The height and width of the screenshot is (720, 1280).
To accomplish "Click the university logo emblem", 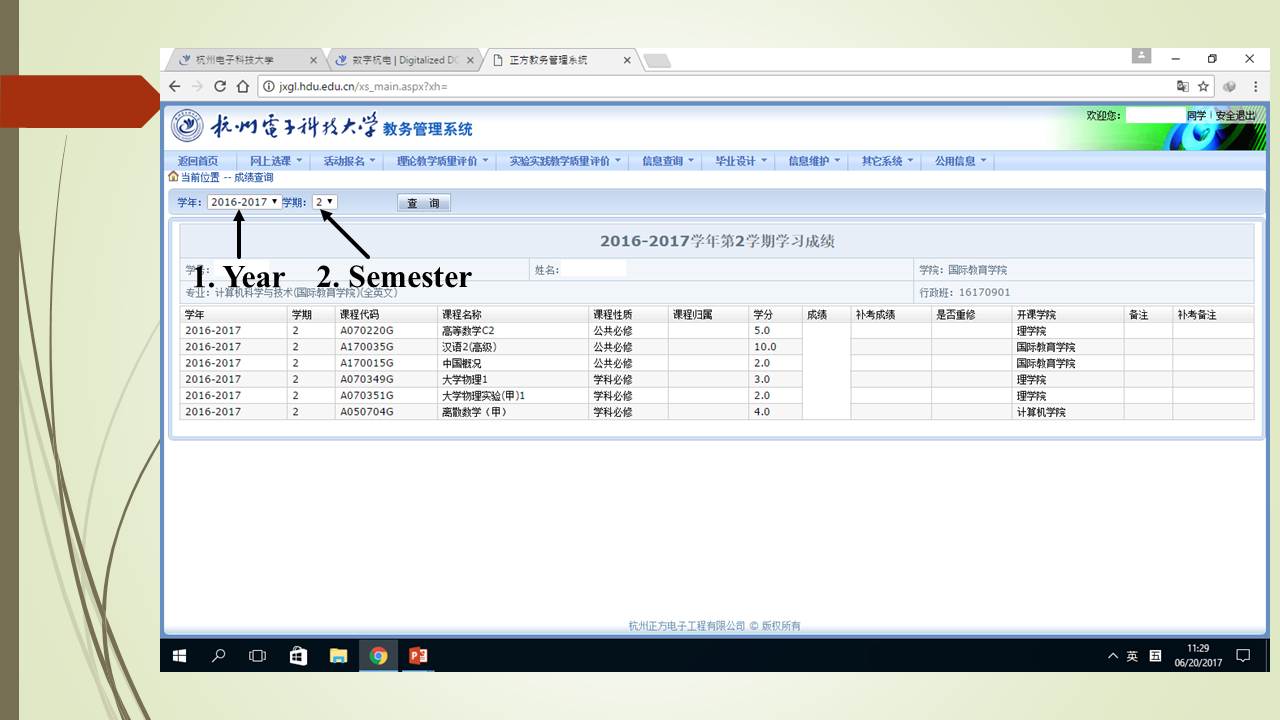I will [x=187, y=126].
